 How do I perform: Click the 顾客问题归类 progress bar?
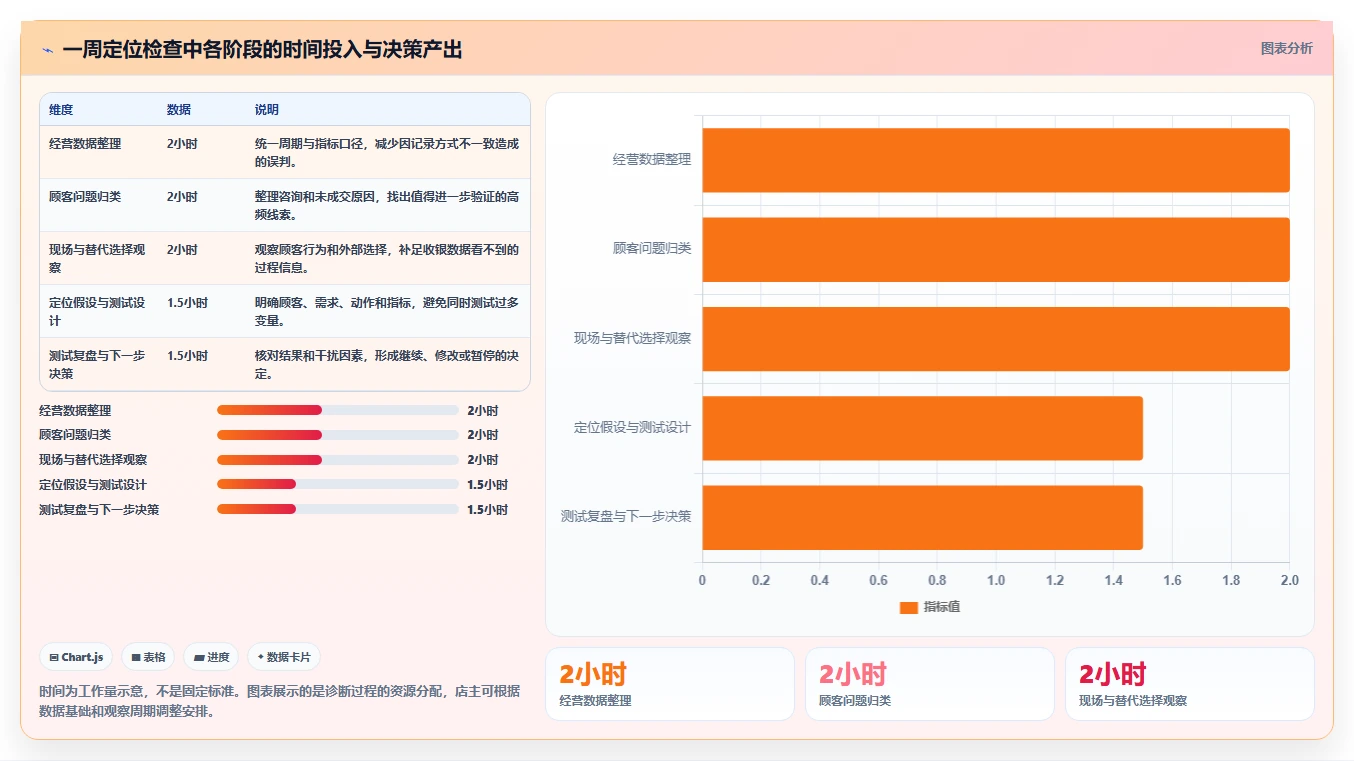338,435
